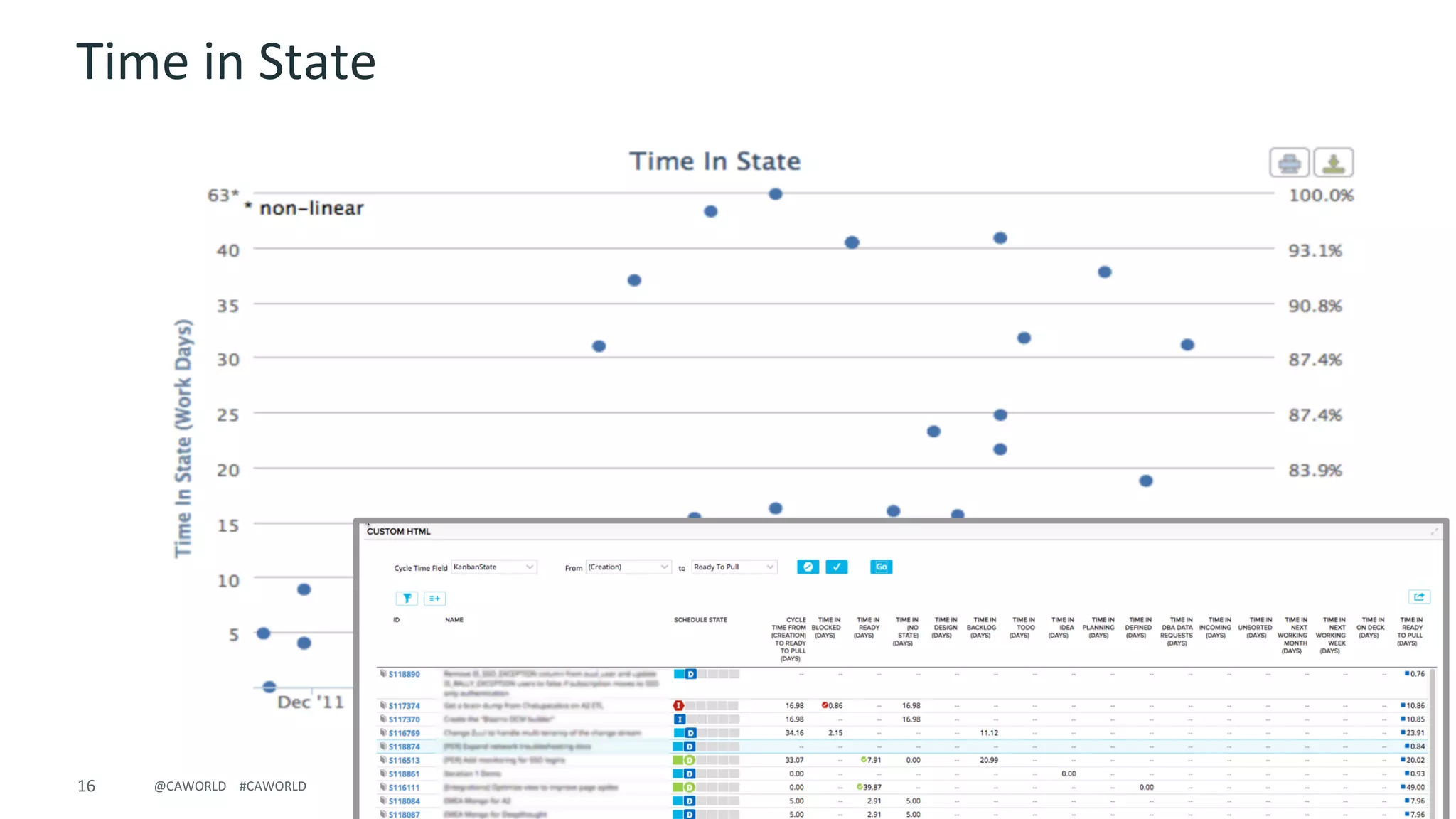Image resolution: width=1456 pixels, height=819 pixels.
Task: Click the print chart icon
Action: coord(1289,164)
